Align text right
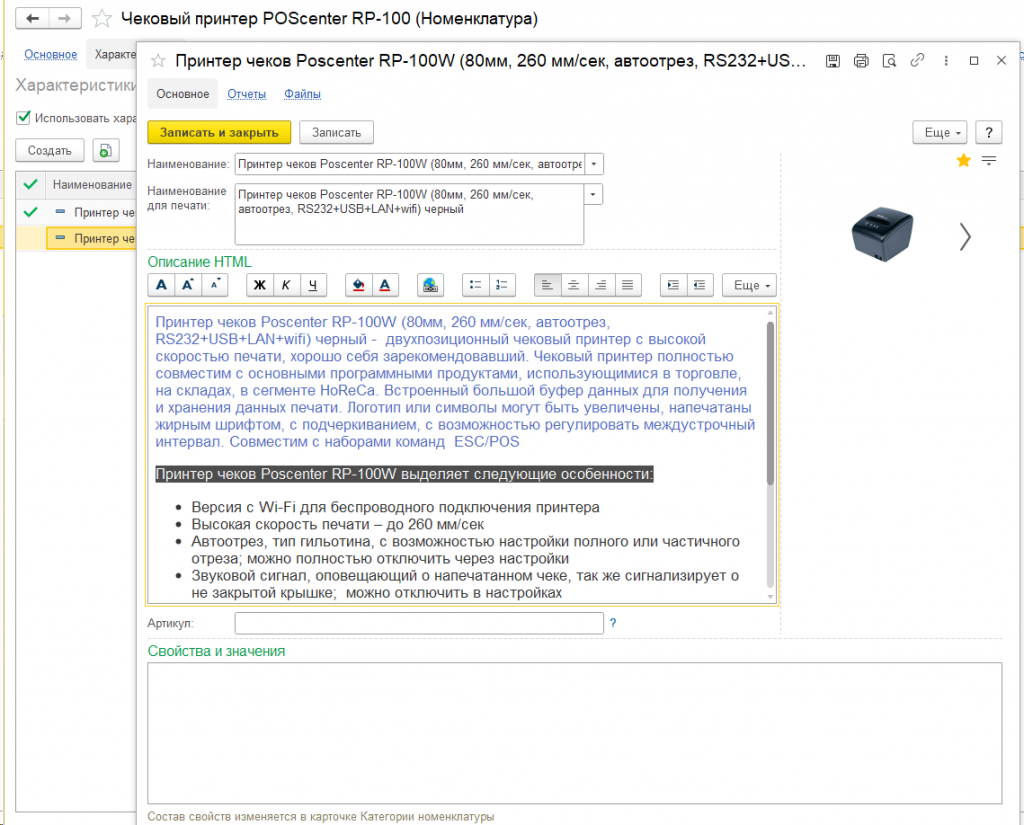Screen dimensions: 1024x825 pyautogui.click(x=601, y=285)
